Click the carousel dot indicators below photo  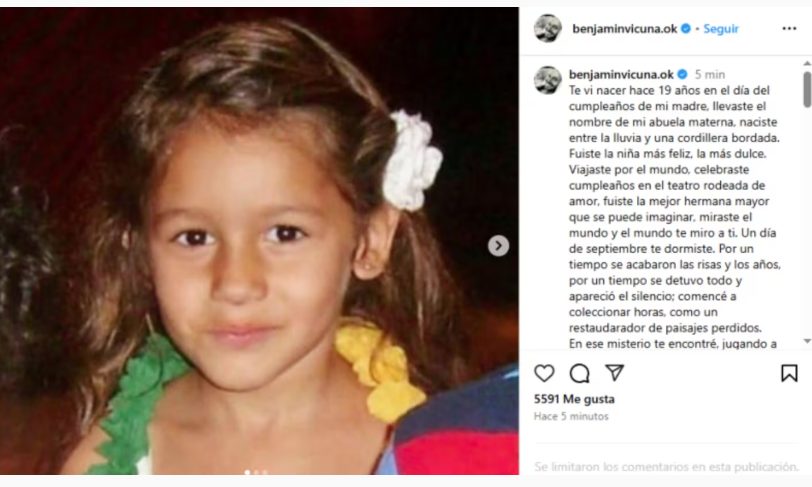click(x=256, y=472)
